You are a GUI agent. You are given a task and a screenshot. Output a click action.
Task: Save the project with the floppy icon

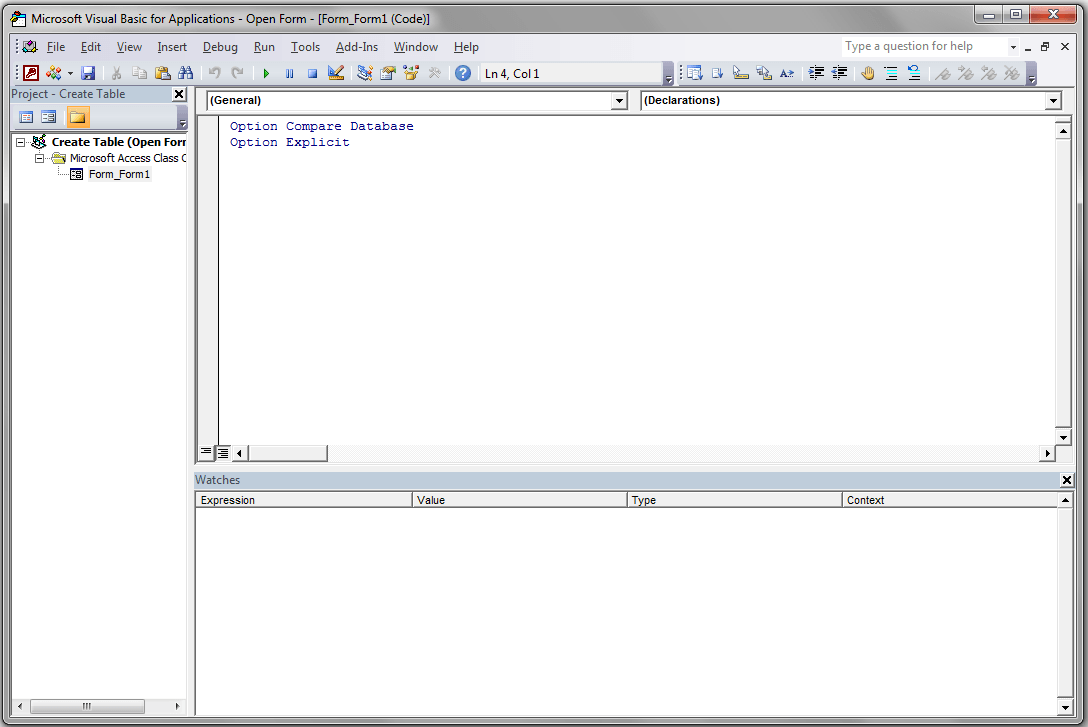(x=87, y=73)
